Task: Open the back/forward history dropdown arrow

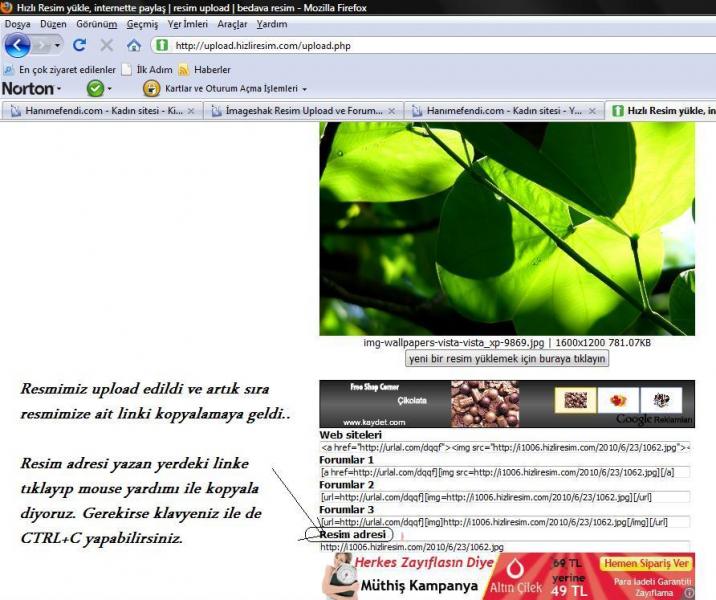Action: click(x=57, y=46)
